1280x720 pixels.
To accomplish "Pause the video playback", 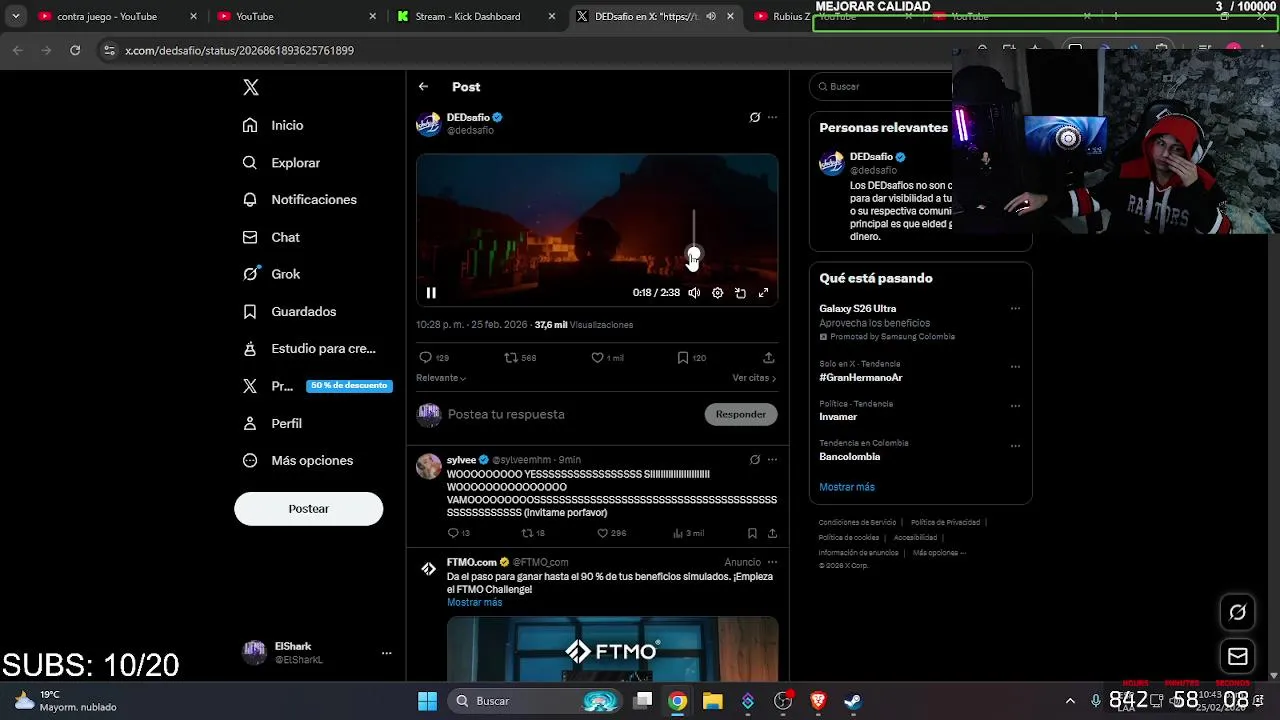I will click(431, 293).
